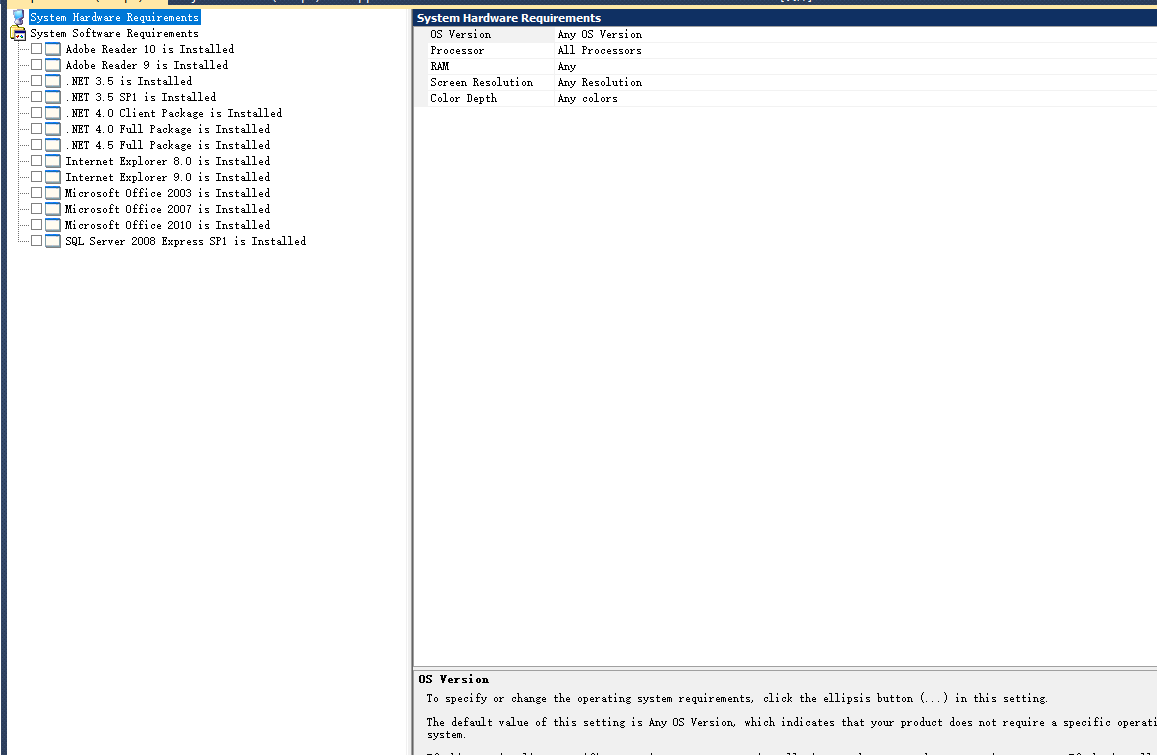Click the Microsoft Office 2007 window icon

click(52, 209)
